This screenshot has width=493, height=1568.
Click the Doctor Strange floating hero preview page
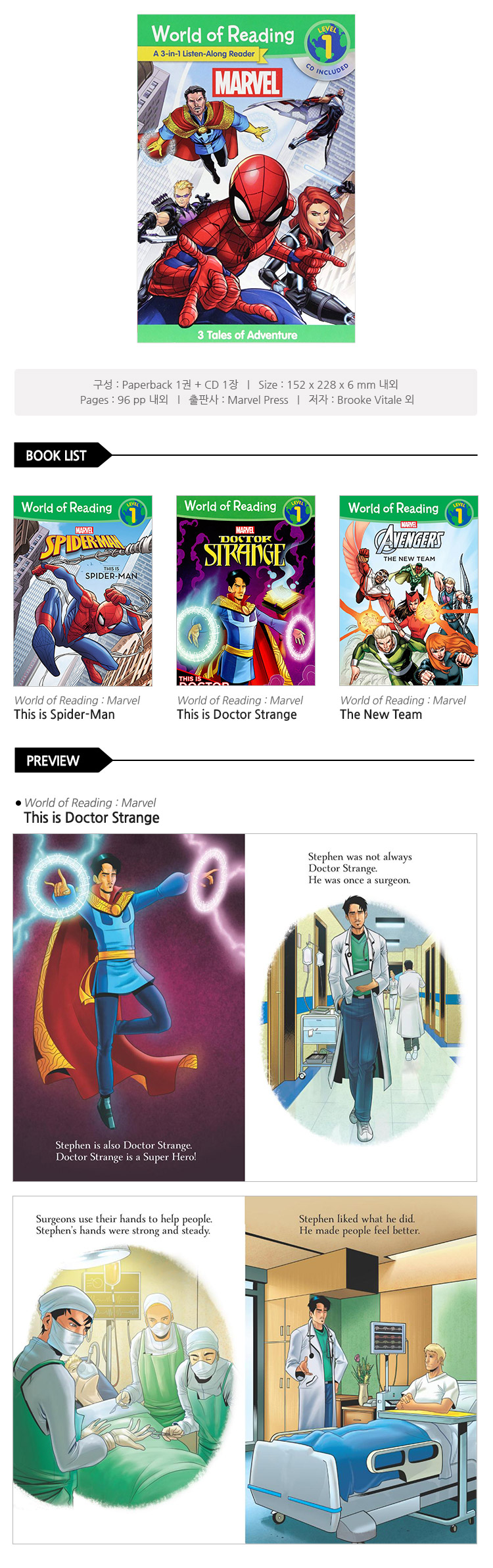pyautogui.click(x=129, y=1007)
